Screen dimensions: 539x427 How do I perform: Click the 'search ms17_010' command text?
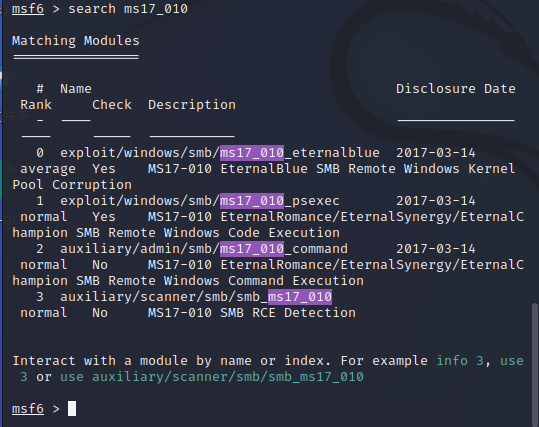pos(128,9)
